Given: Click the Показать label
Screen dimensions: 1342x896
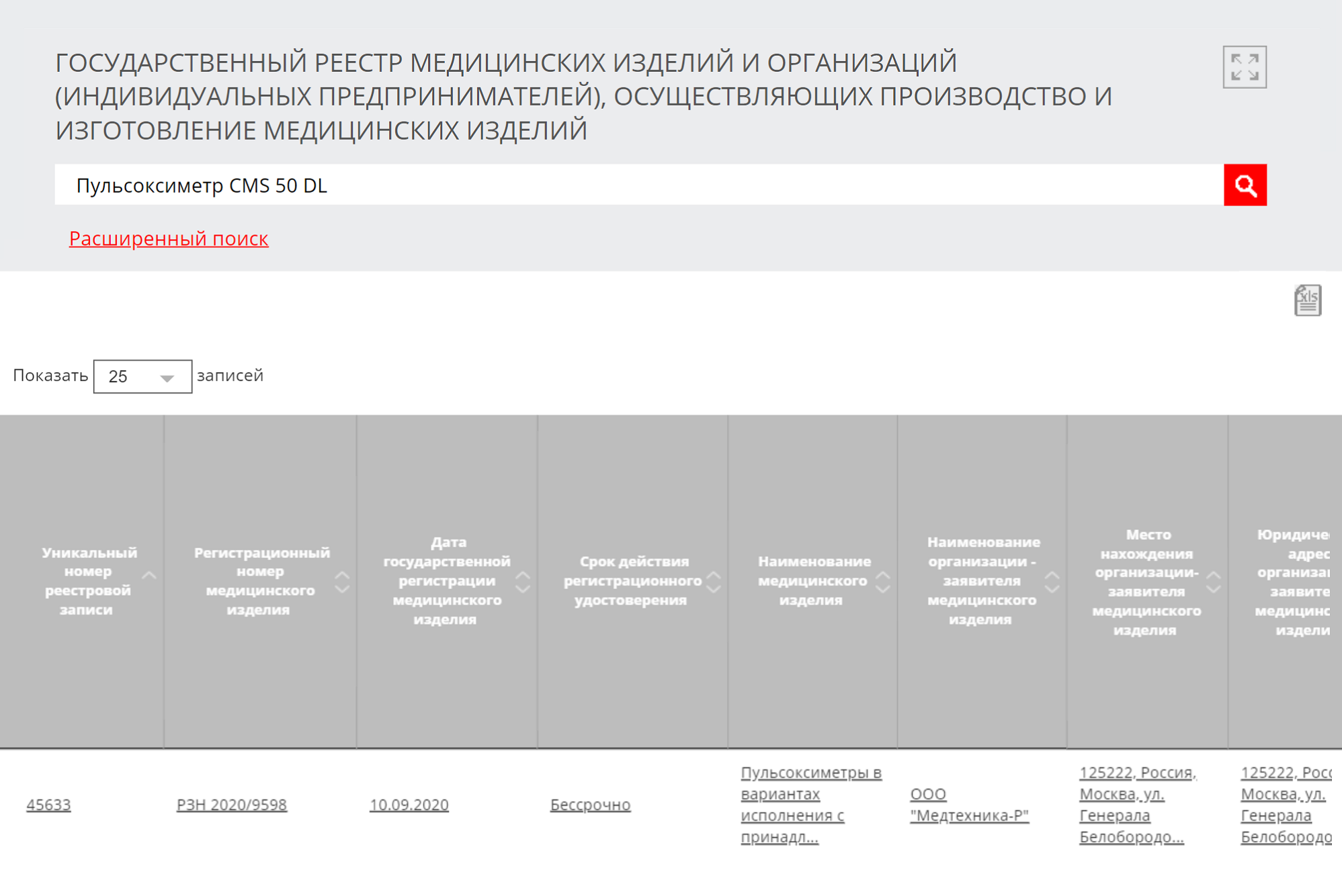Looking at the screenshot, I should pyautogui.click(x=50, y=375).
